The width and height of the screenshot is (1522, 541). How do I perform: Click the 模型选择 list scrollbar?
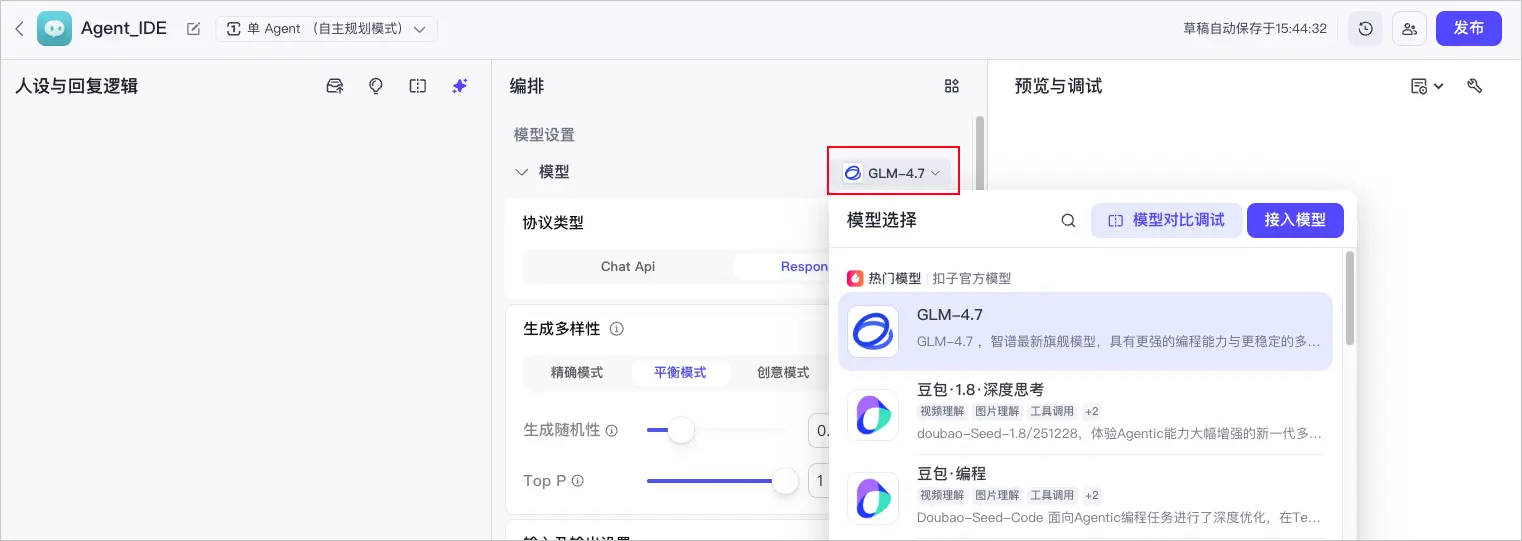pyautogui.click(x=1350, y=298)
